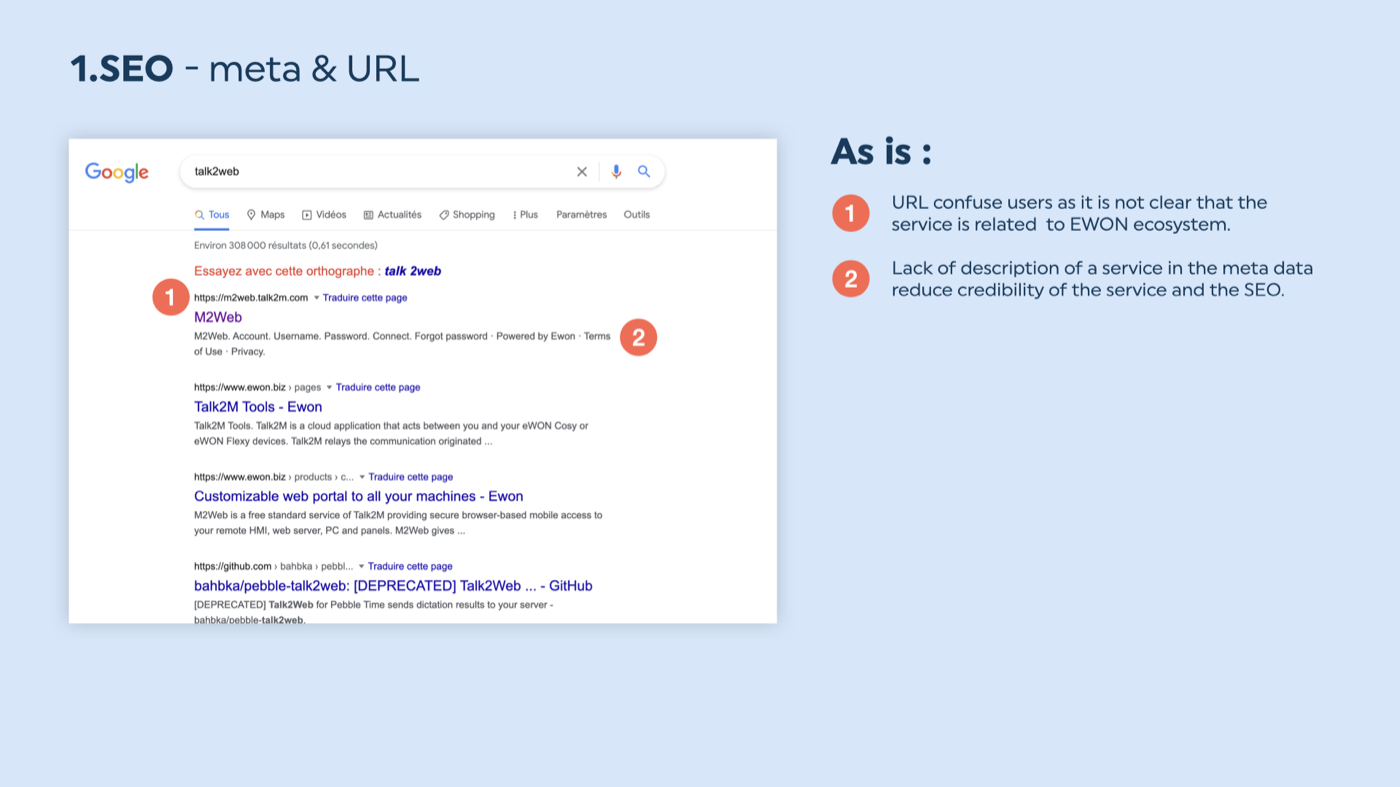
Task: Switch to the Vidéos tab
Action: pos(324,215)
